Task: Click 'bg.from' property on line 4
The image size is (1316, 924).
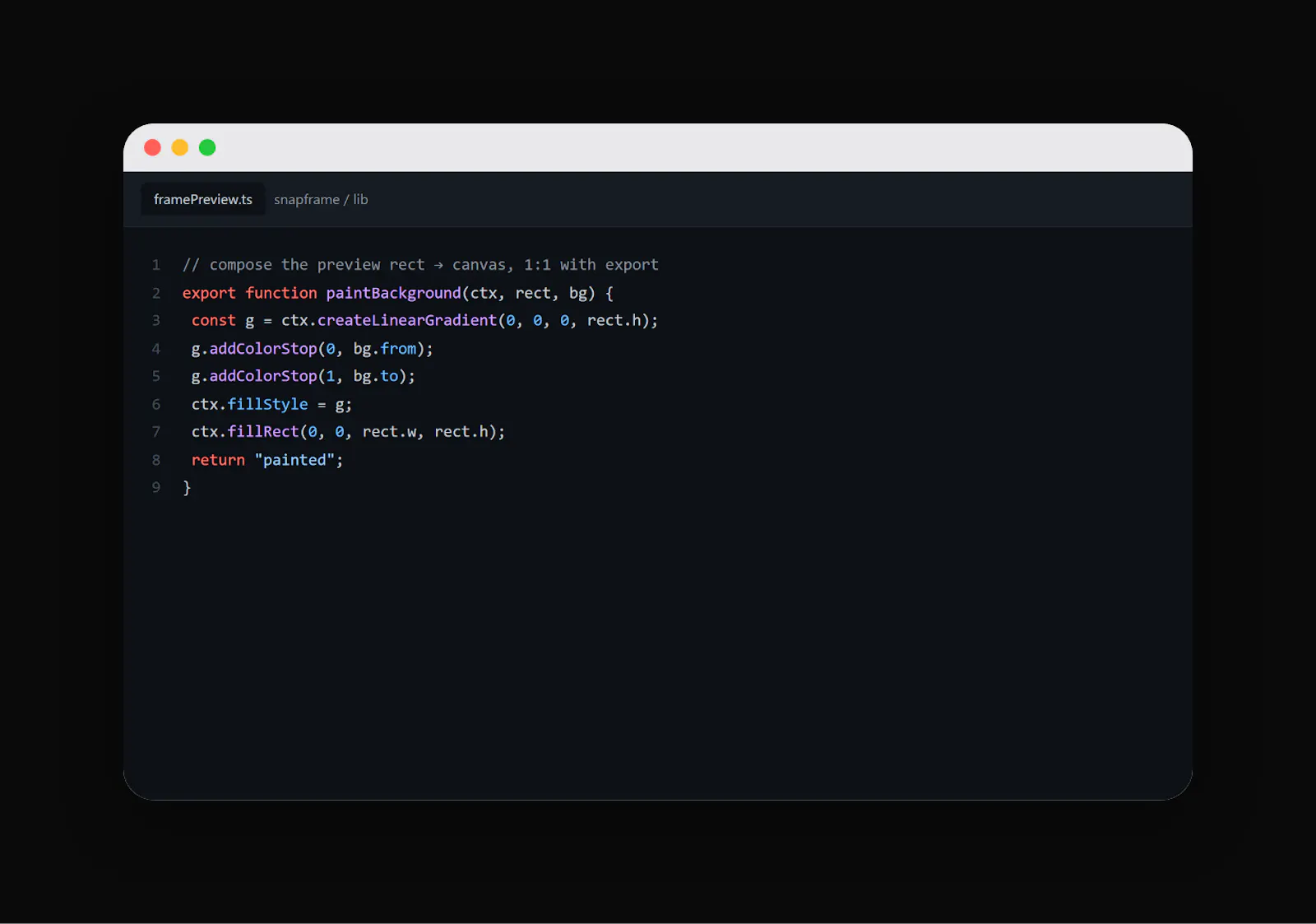Action: click(x=385, y=349)
